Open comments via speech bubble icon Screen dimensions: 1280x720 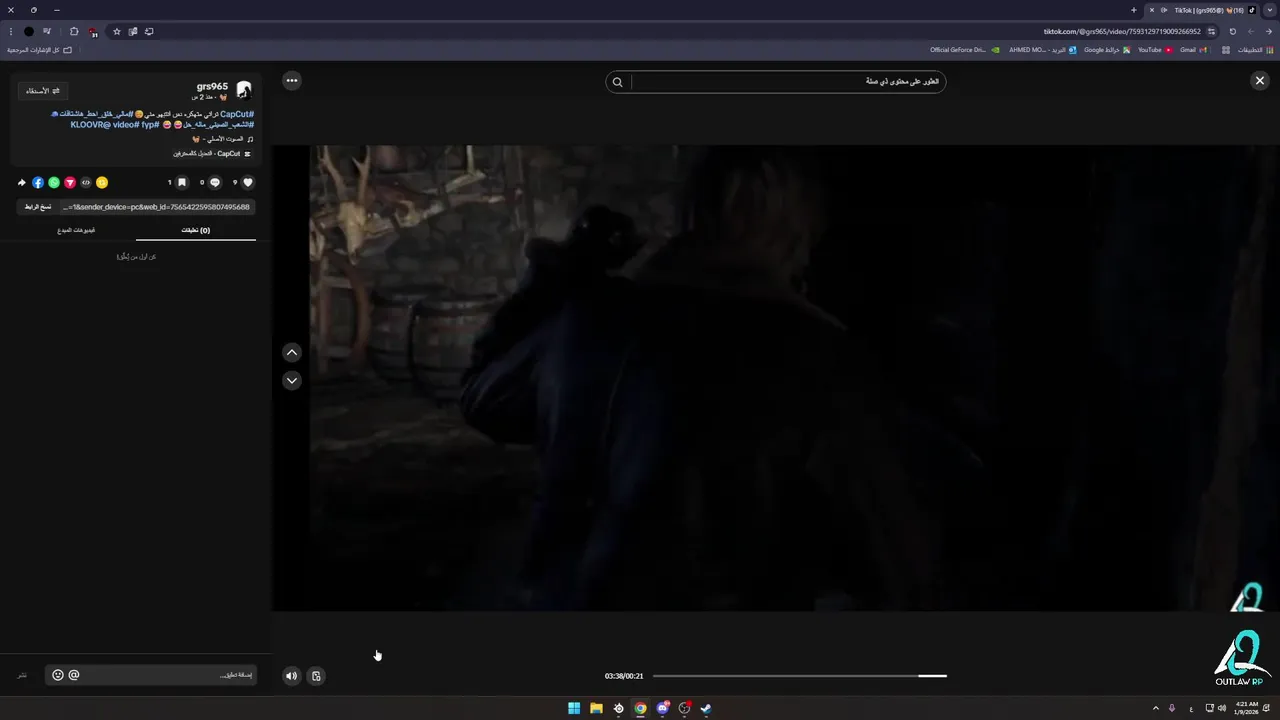215,183
